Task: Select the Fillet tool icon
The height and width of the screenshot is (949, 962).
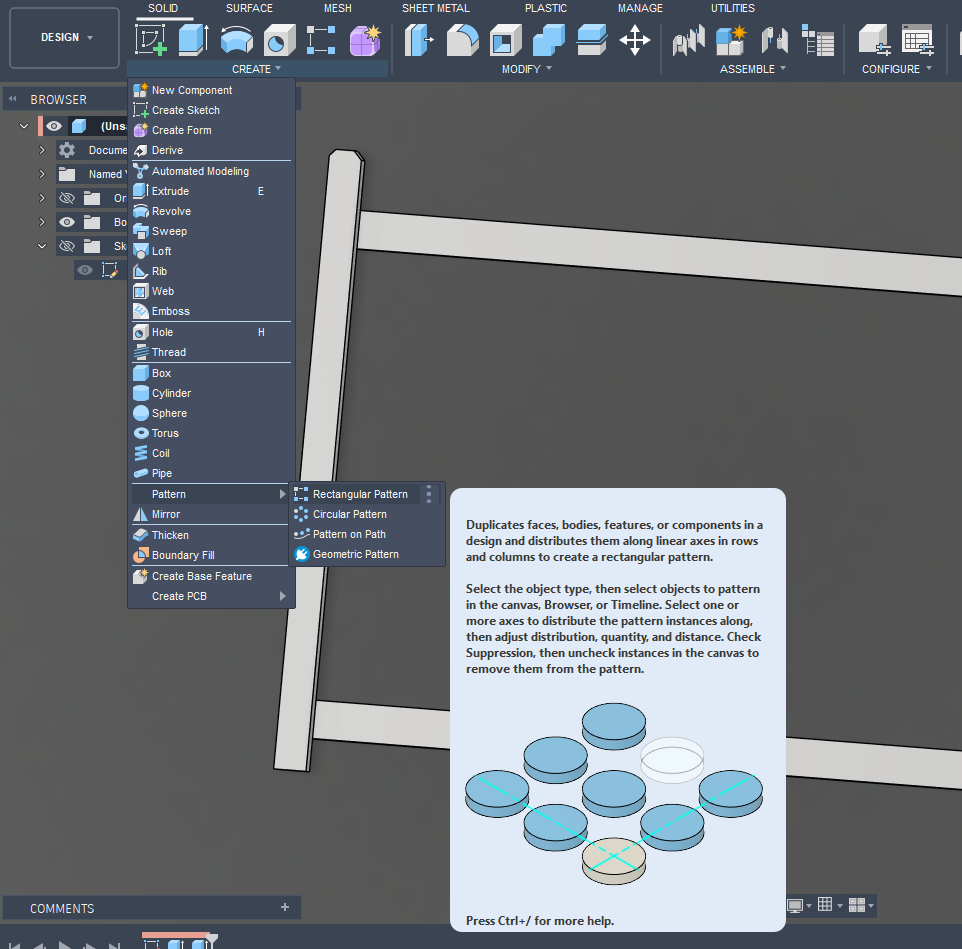Action: pyautogui.click(x=462, y=40)
